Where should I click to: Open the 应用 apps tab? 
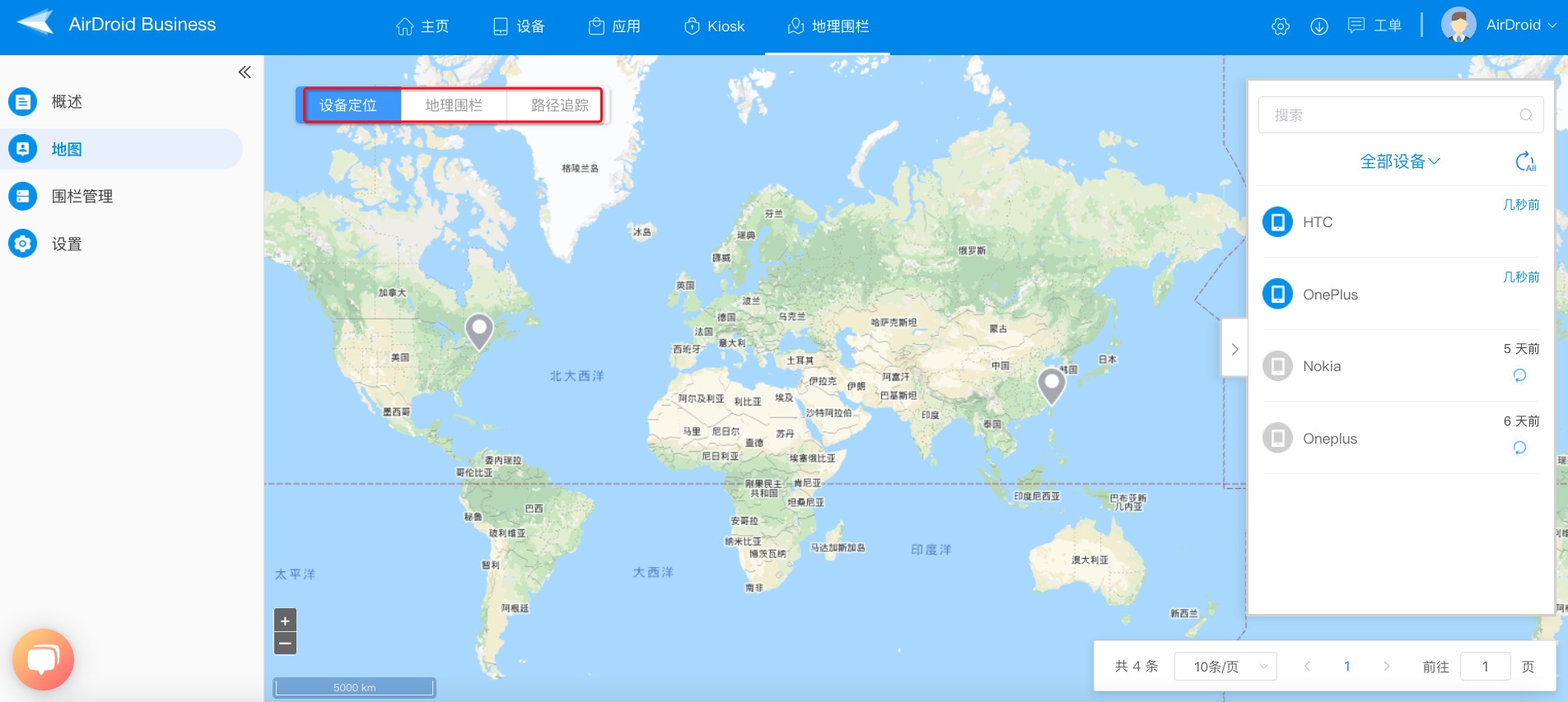click(x=614, y=26)
